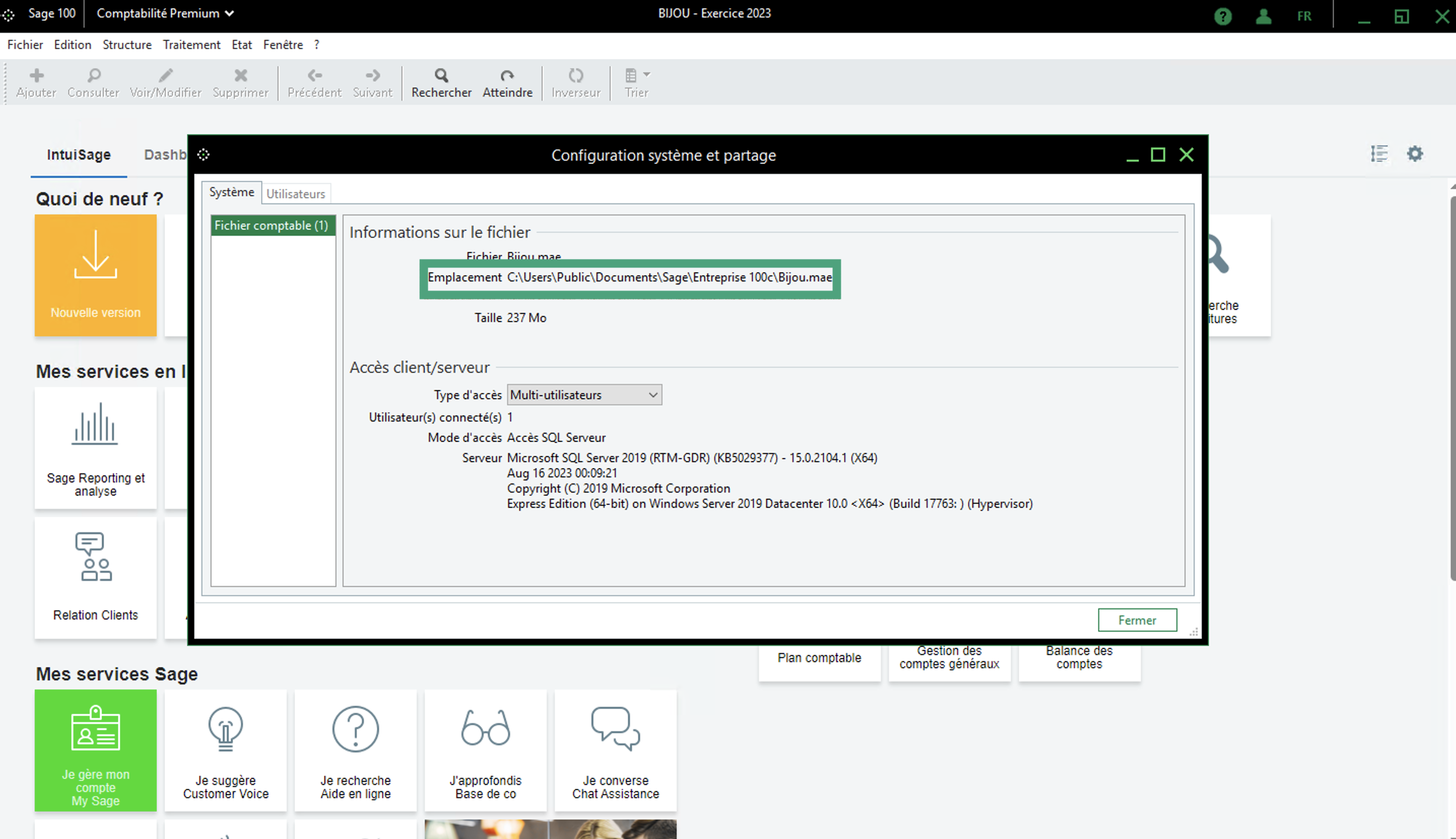This screenshot has height=839, width=1456.
Task: Click the user profile icon
Action: tap(1263, 16)
